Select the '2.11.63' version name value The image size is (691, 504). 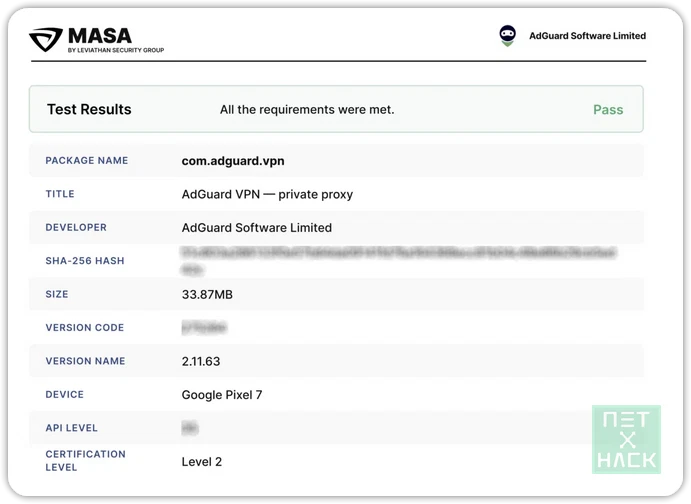(201, 362)
